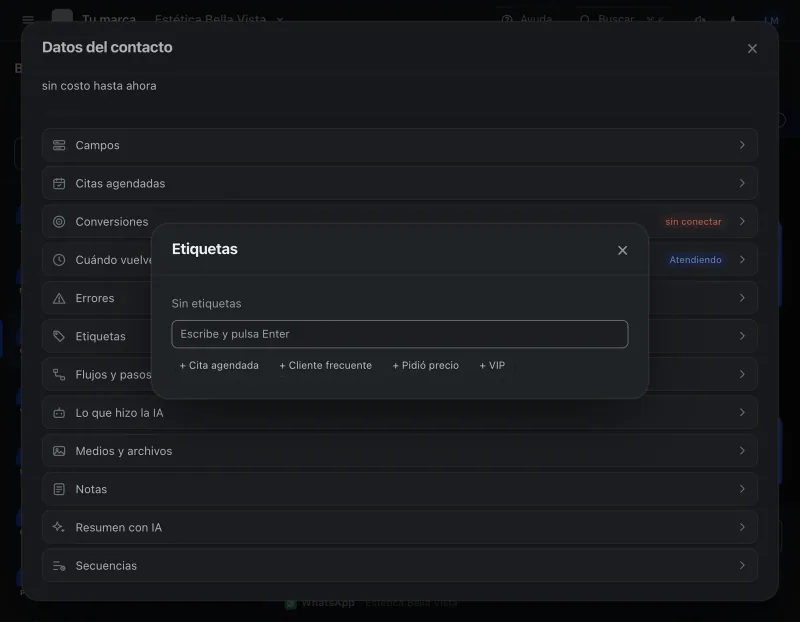Click the target icon beside Conversiones
This screenshot has width=800, height=622.
(59, 222)
